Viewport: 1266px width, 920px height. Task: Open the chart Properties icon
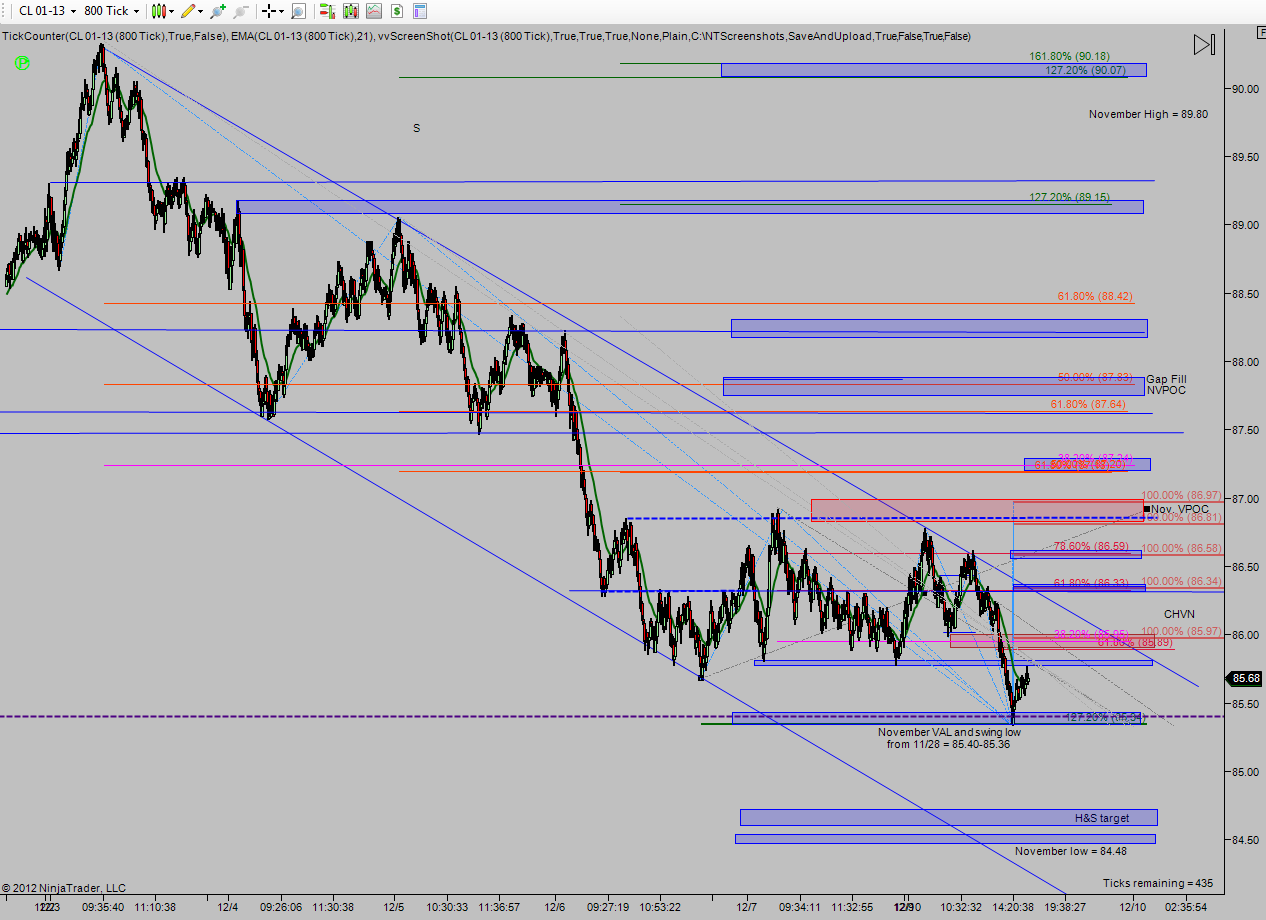pyautogui.click(x=420, y=11)
